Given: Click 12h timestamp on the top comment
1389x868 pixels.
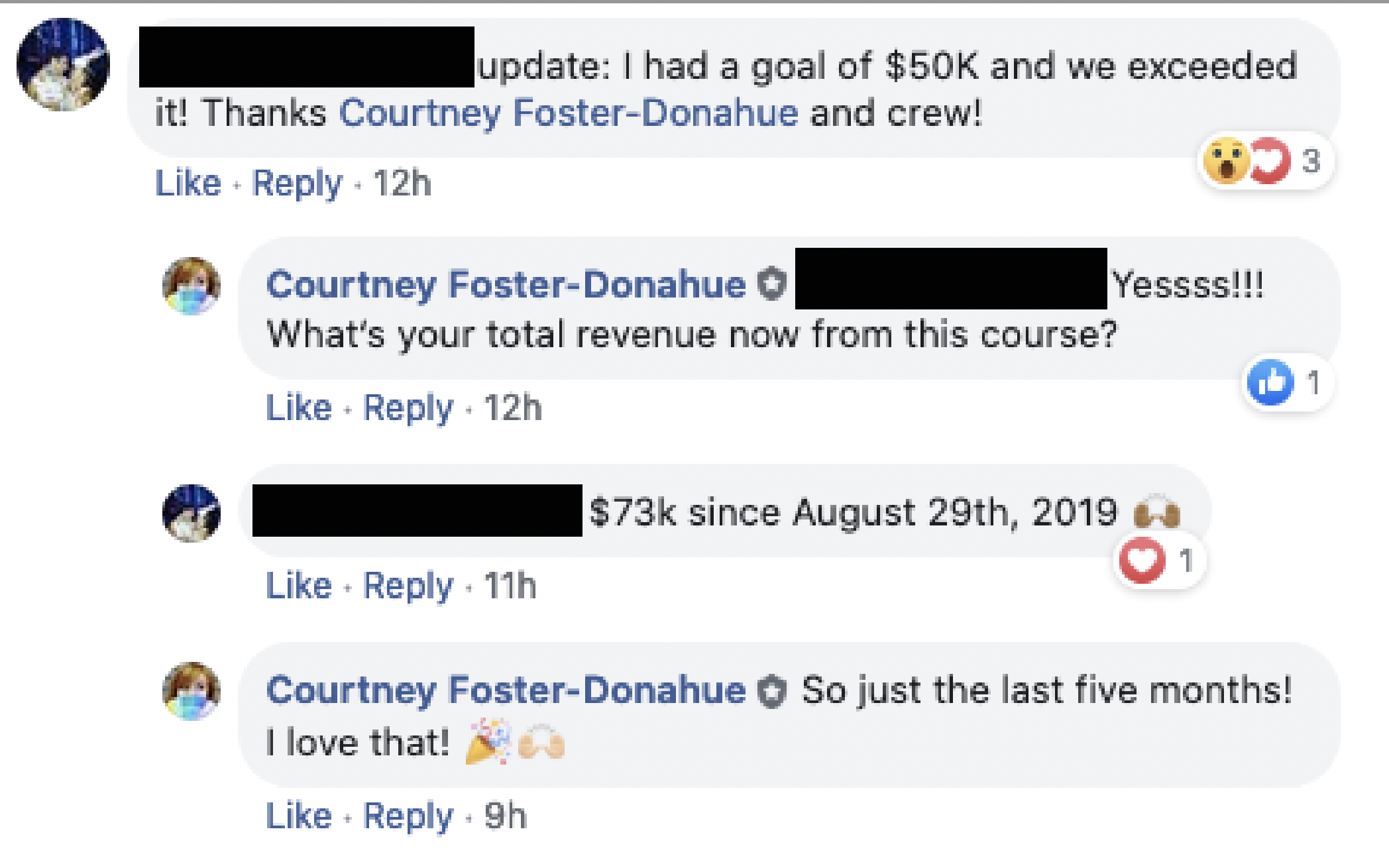Looking at the screenshot, I should (402, 183).
